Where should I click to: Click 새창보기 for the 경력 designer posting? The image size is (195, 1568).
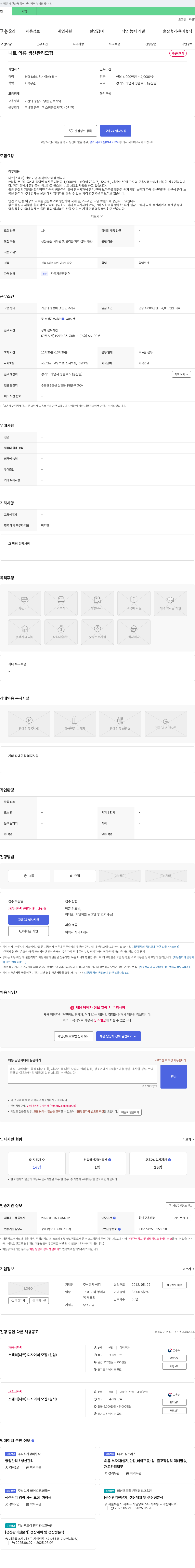(174, 1410)
